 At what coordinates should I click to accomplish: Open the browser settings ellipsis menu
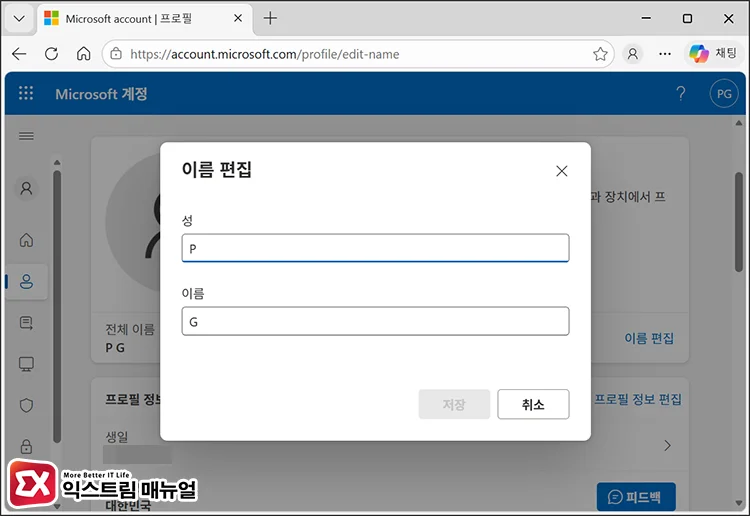pyautogui.click(x=665, y=54)
